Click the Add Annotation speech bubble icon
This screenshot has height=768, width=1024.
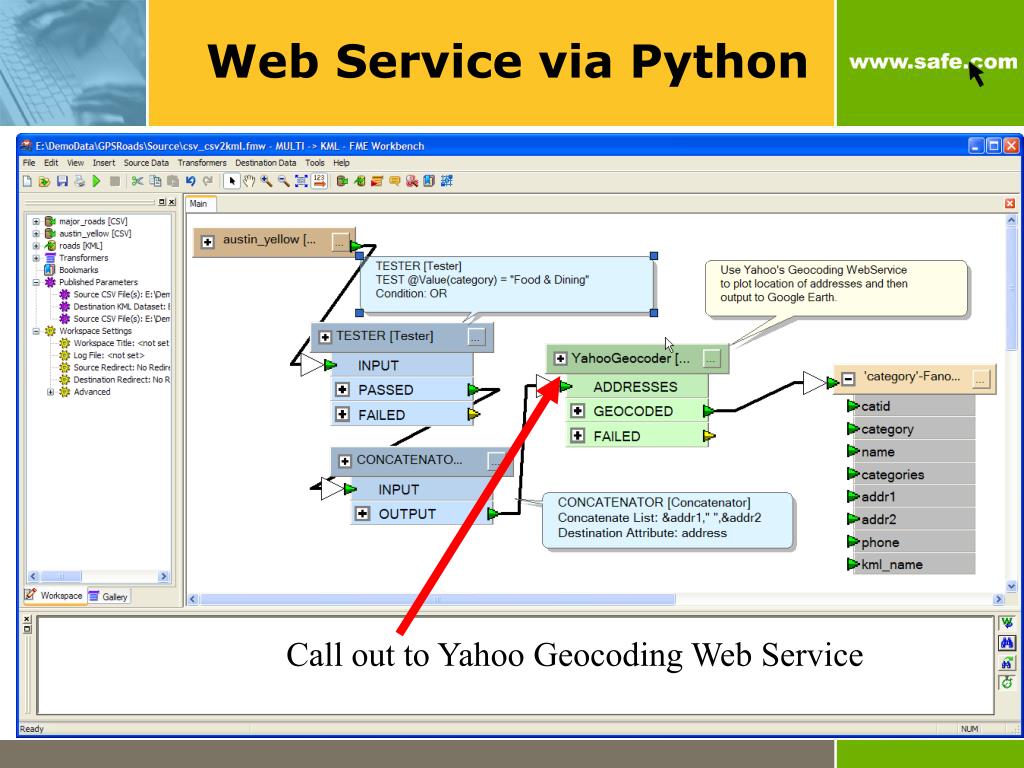coord(394,181)
